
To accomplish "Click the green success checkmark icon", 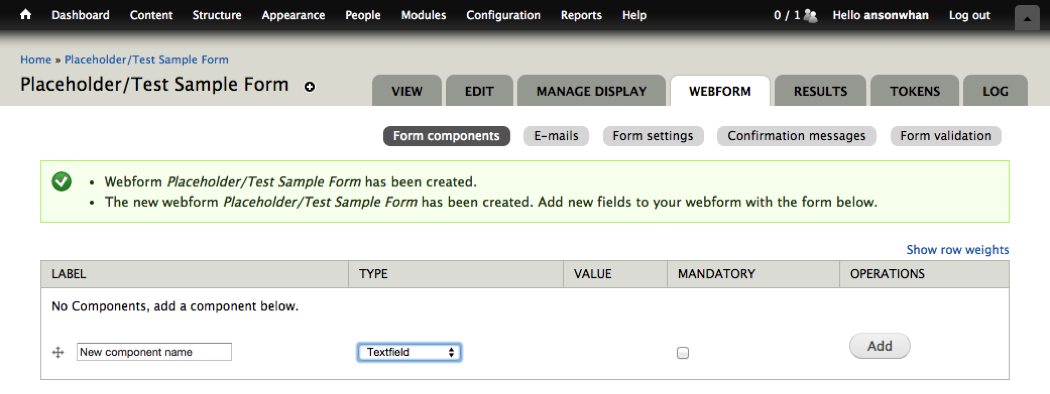I will coord(62,181).
